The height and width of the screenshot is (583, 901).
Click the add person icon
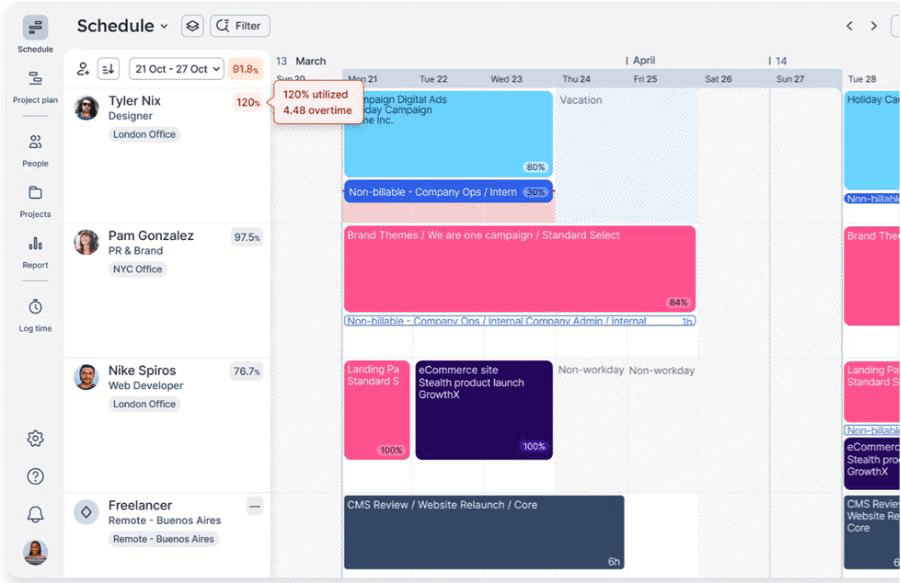pos(83,69)
